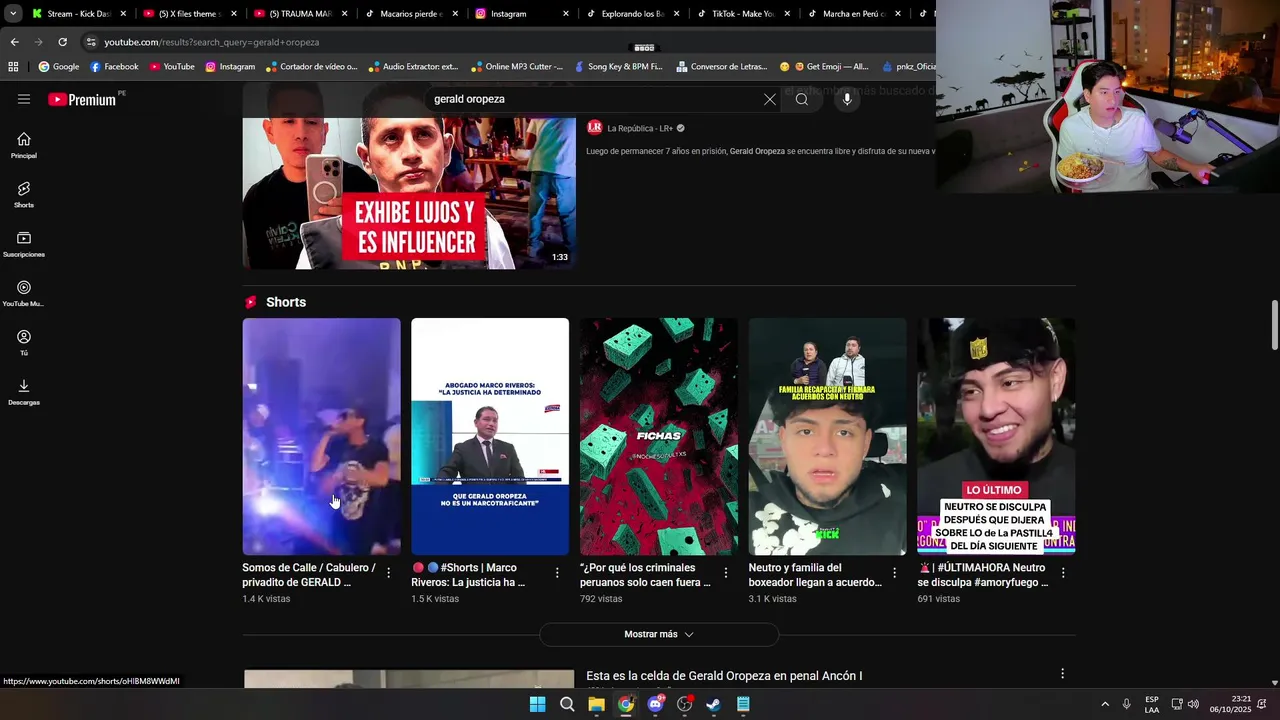The image size is (1280, 720).
Task: Expand shorts with Mostrar más
Action: point(659,634)
